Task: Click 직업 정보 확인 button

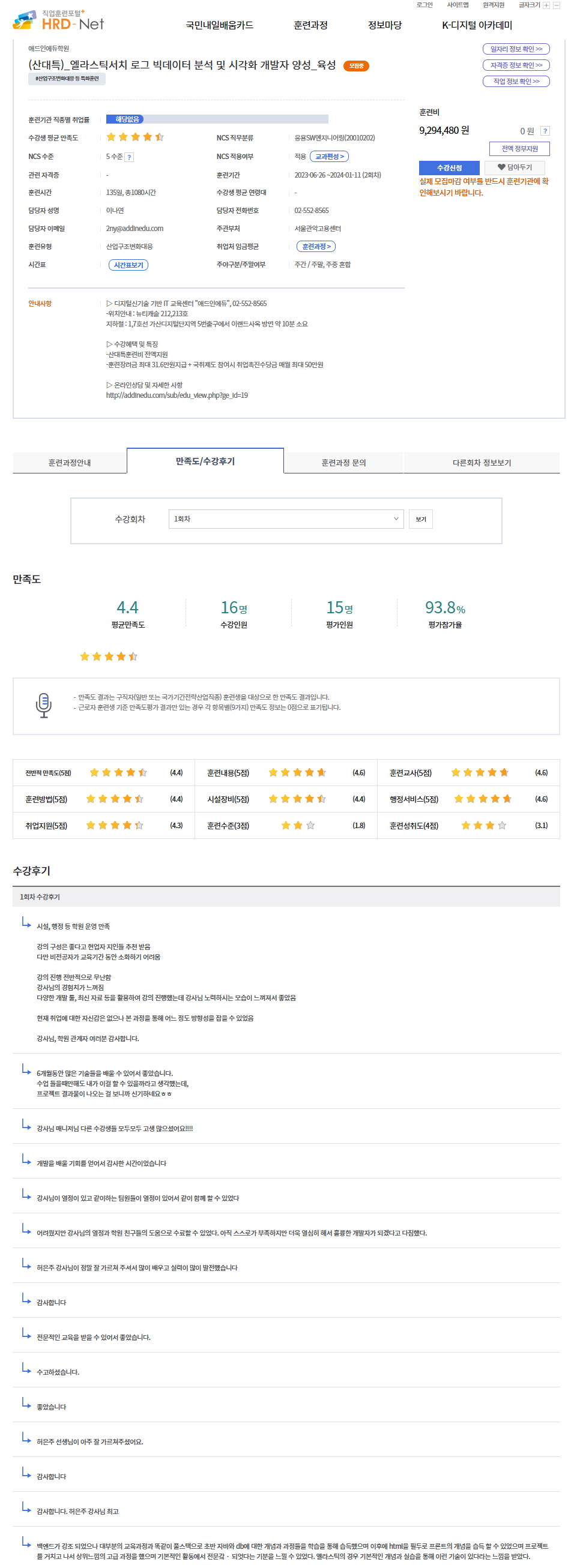Action: [x=516, y=82]
